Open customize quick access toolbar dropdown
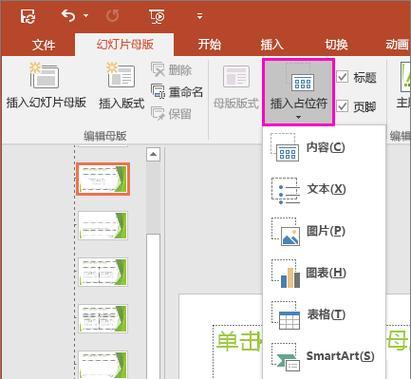This screenshot has width=411, height=379. click(x=200, y=16)
